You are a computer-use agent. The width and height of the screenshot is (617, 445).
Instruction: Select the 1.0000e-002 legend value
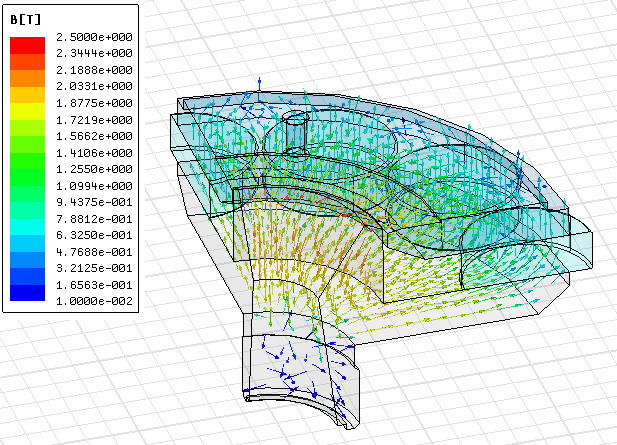click(94, 301)
